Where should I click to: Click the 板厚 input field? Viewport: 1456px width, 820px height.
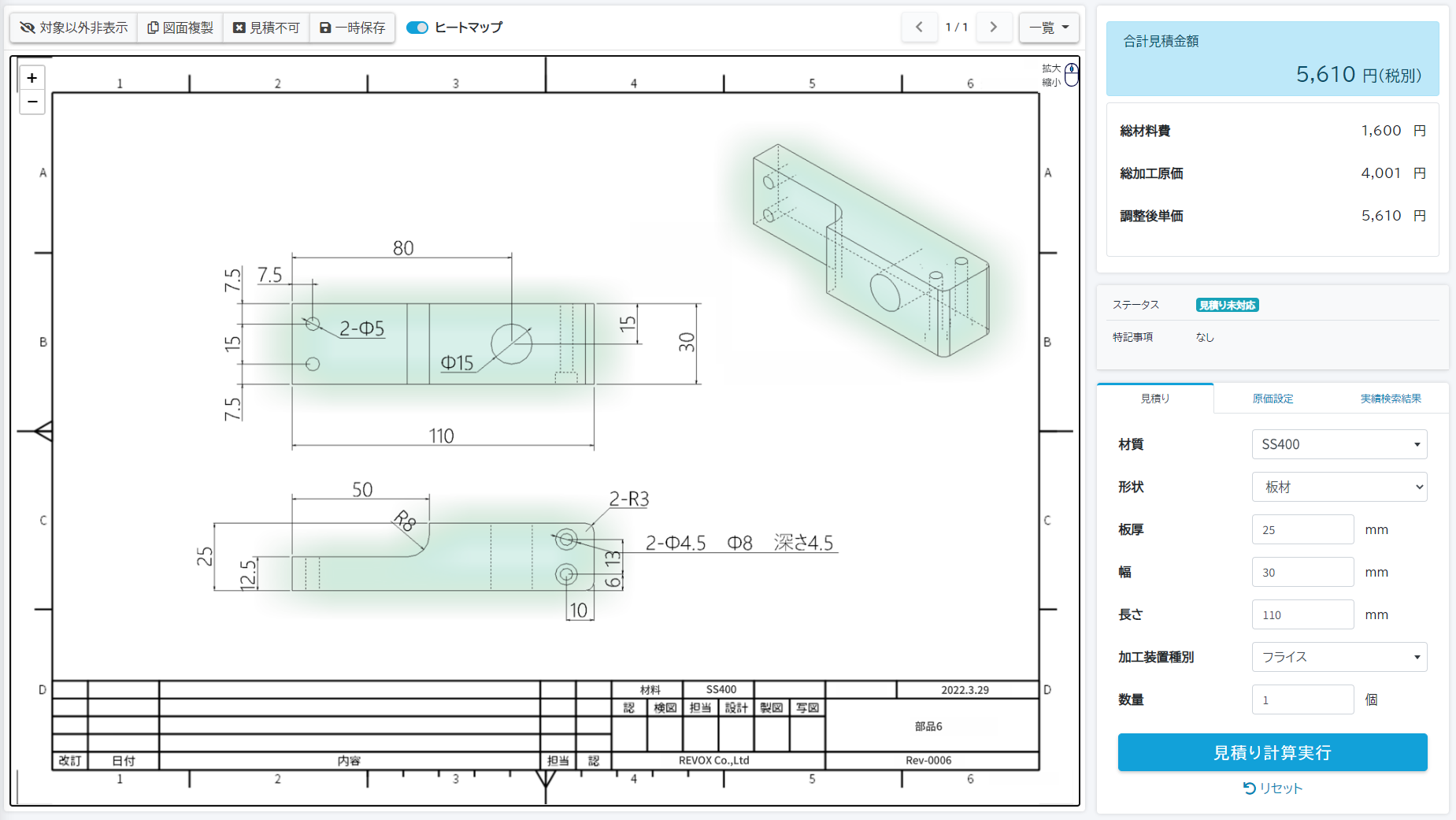pyautogui.click(x=1302, y=529)
